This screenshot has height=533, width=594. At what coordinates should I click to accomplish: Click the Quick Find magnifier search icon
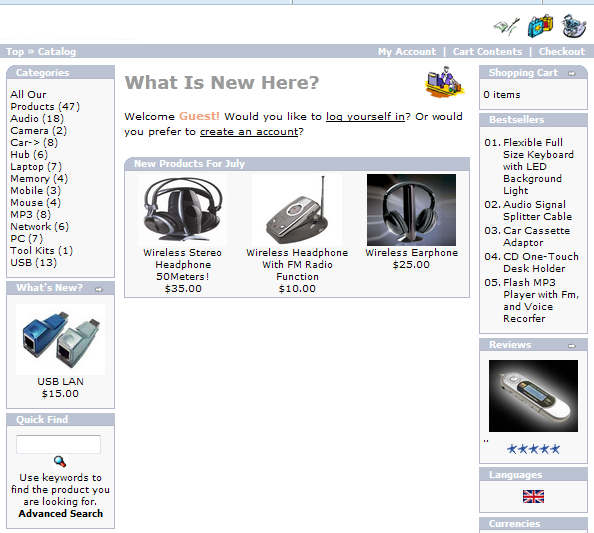click(x=60, y=461)
